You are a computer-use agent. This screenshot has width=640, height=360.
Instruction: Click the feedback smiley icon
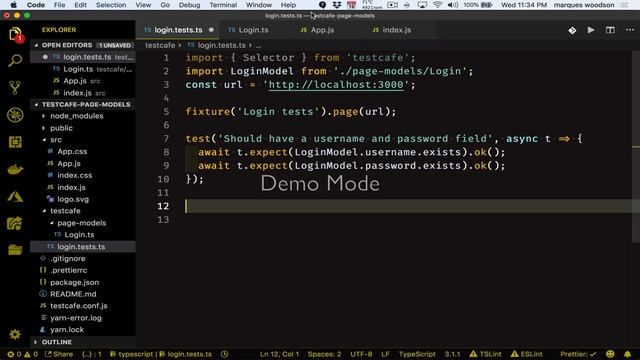610,354
